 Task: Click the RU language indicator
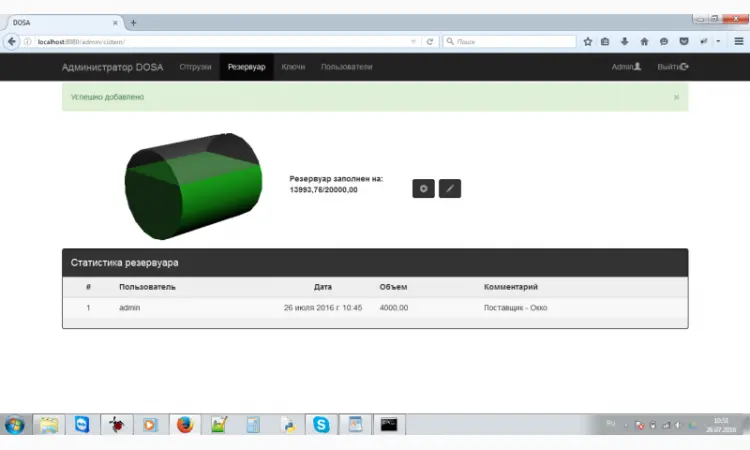click(610, 423)
